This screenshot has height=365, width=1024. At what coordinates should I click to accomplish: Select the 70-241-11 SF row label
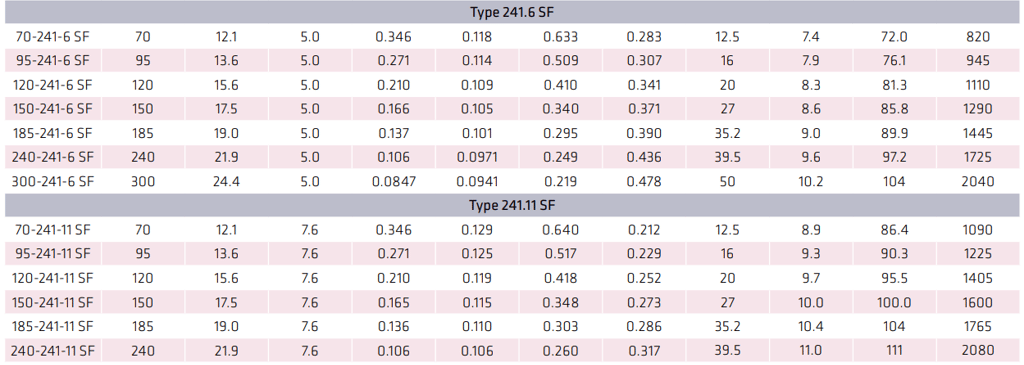coord(52,230)
